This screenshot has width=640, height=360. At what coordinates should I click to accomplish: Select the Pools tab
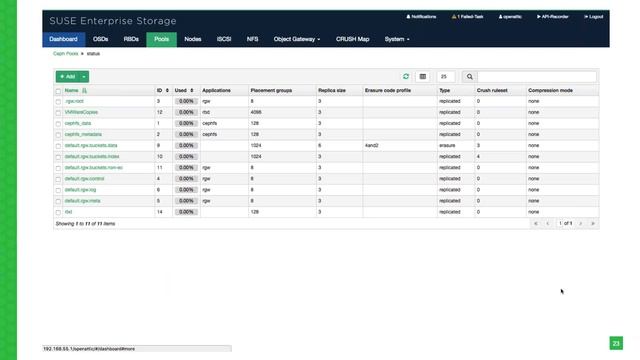(x=161, y=39)
